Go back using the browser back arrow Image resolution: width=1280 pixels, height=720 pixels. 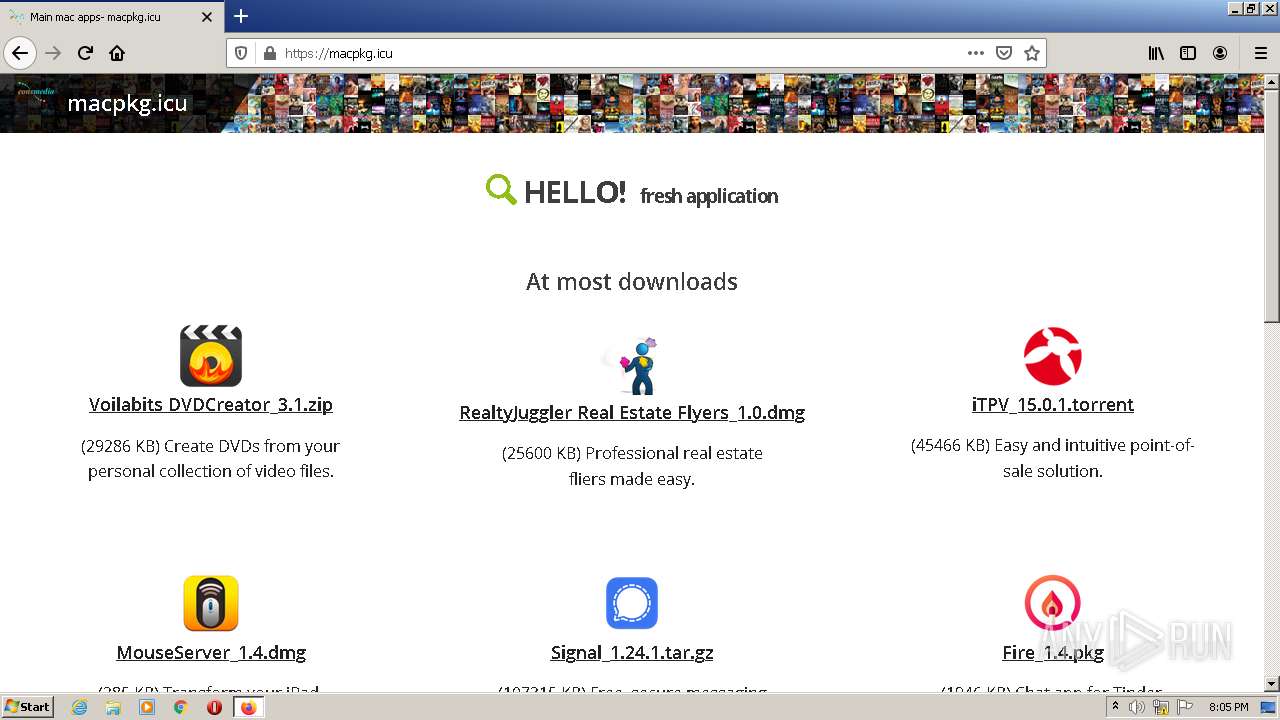click(20, 53)
